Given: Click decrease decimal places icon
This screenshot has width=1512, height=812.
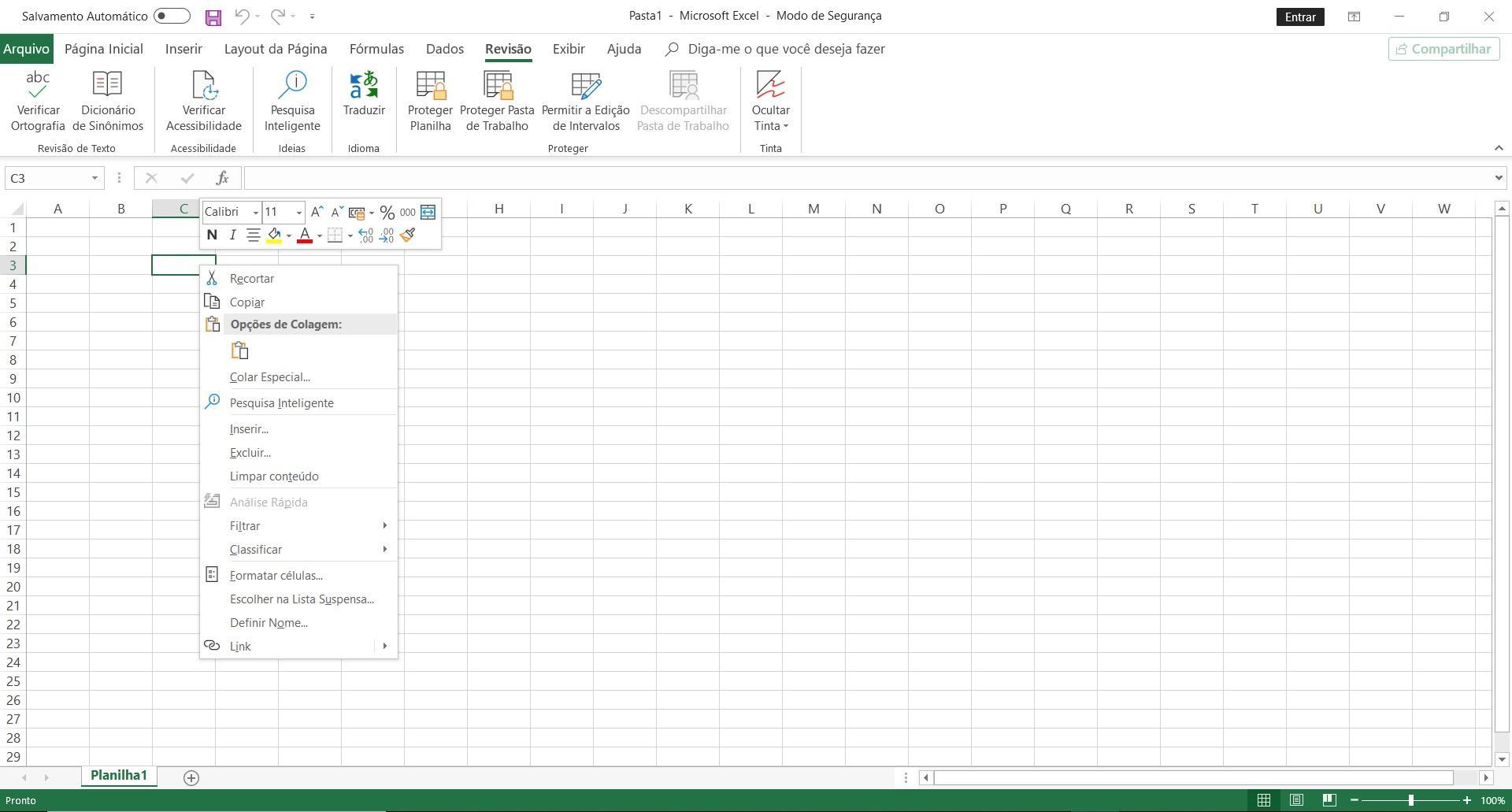Looking at the screenshot, I should [386, 235].
